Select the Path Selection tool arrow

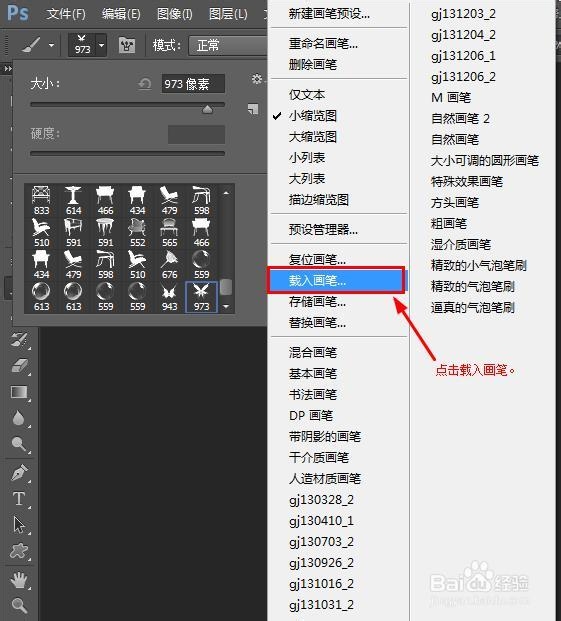(19, 525)
